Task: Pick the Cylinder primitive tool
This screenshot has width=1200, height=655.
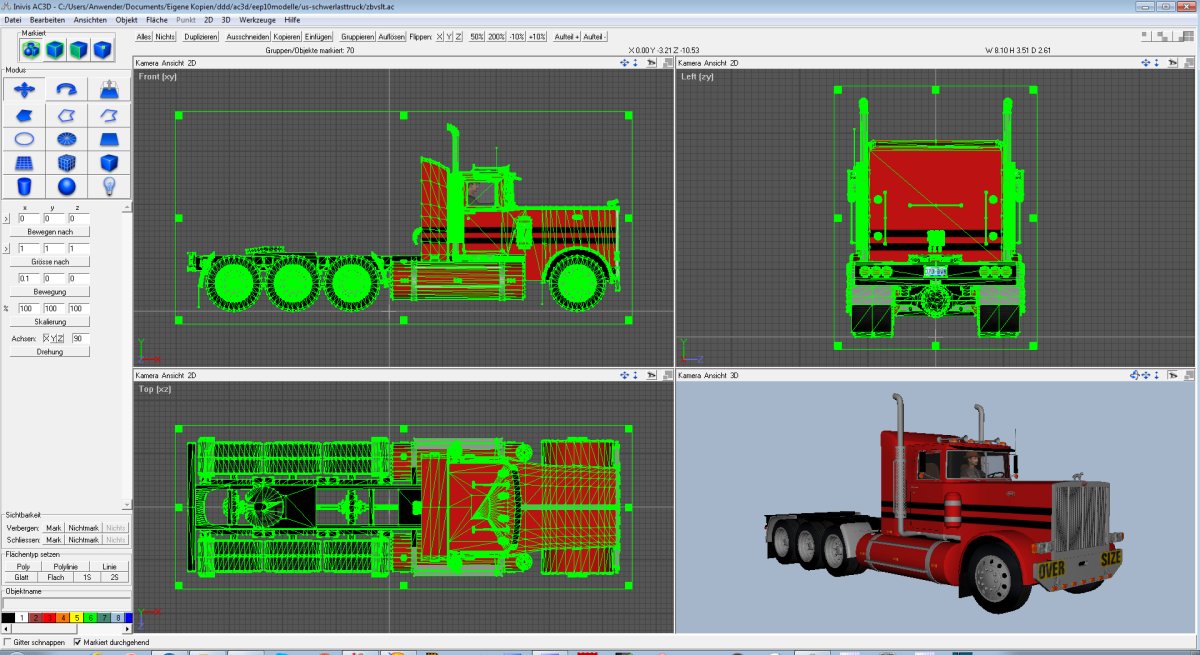Action: pyautogui.click(x=25, y=187)
